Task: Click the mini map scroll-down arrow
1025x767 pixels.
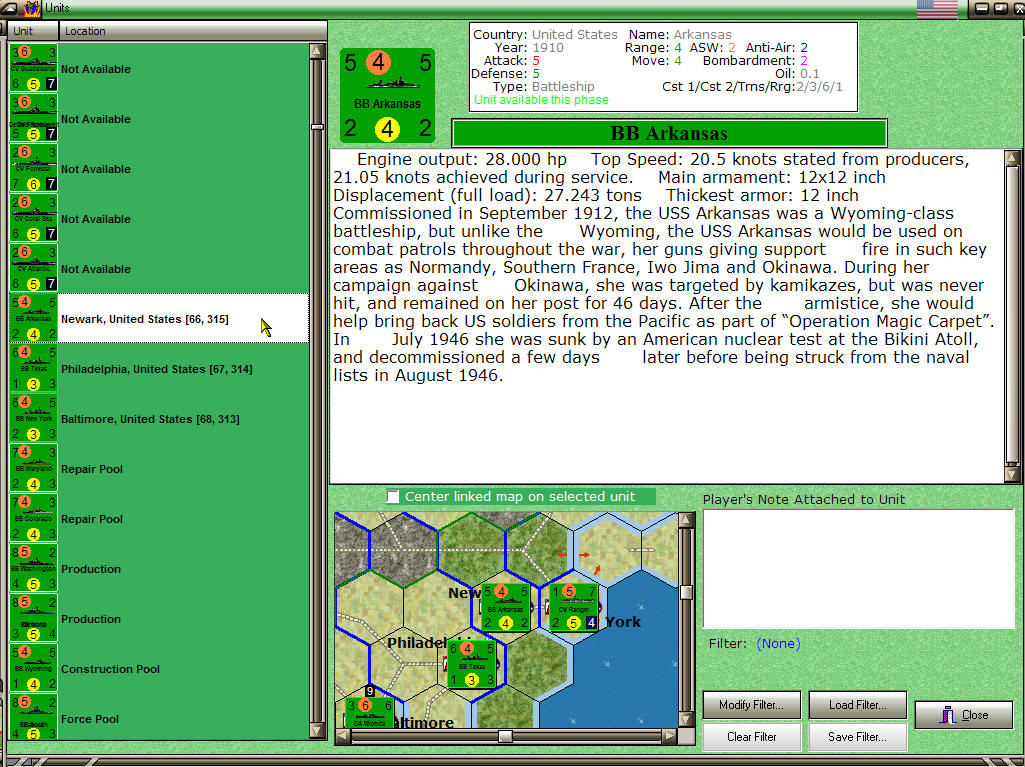Action: tap(686, 719)
